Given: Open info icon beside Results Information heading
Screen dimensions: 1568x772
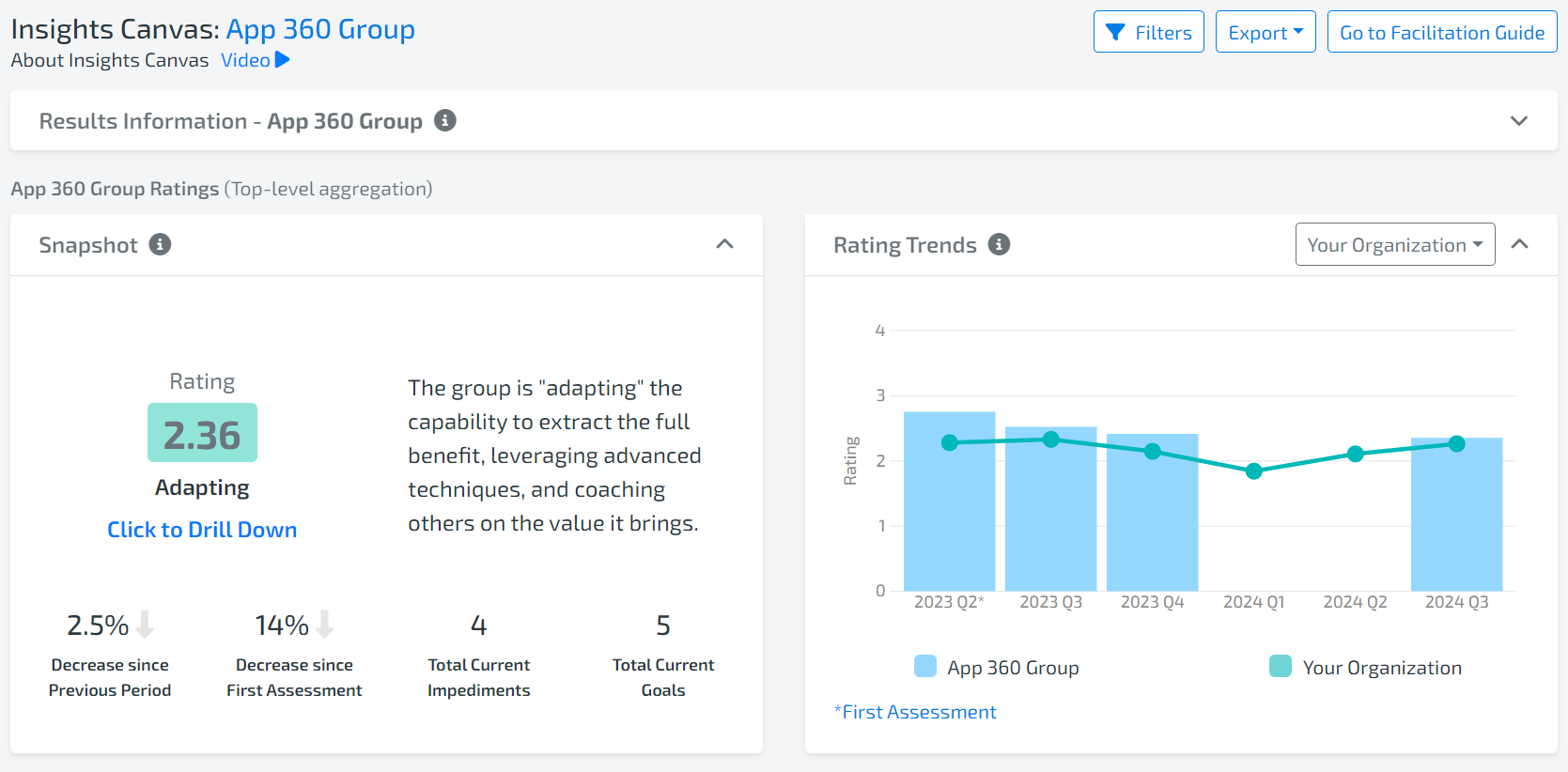Looking at the screenshot, I should [x=445, y=120].
